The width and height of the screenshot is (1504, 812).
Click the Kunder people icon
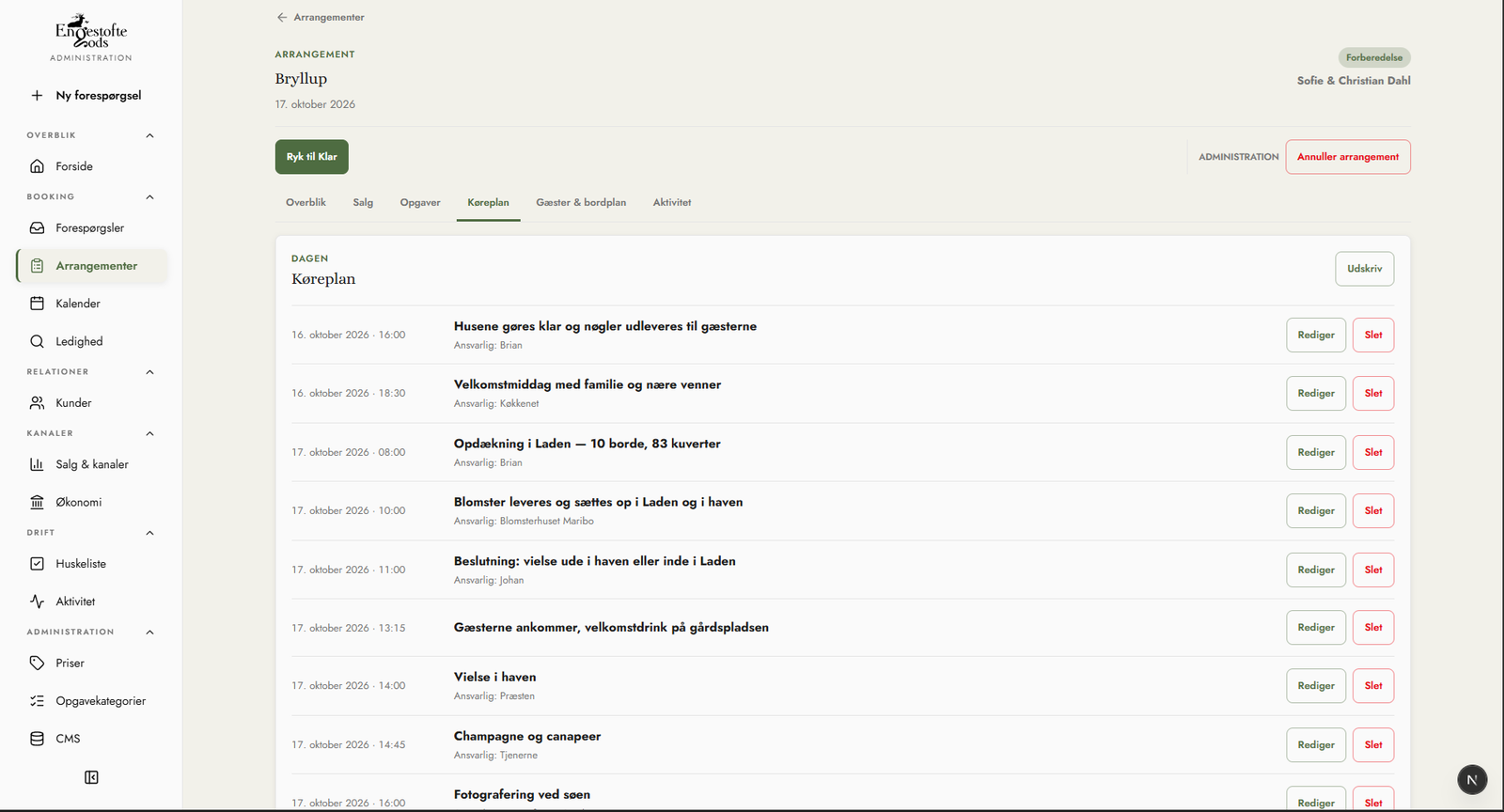pyautogui.click(x=37, y=402)
